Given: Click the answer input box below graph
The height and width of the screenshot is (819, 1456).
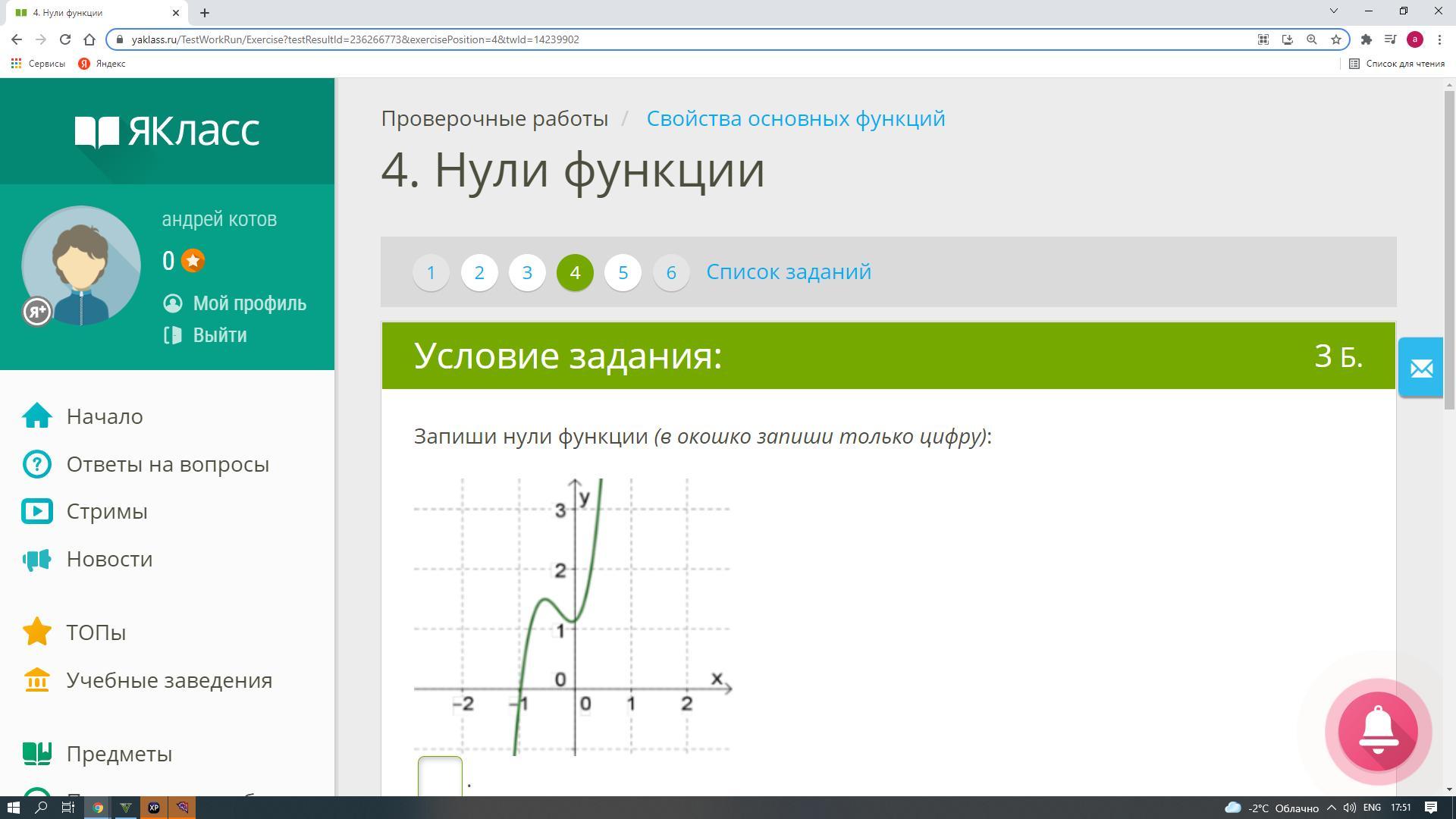Looking at the screenshot, I should (440, 777).
